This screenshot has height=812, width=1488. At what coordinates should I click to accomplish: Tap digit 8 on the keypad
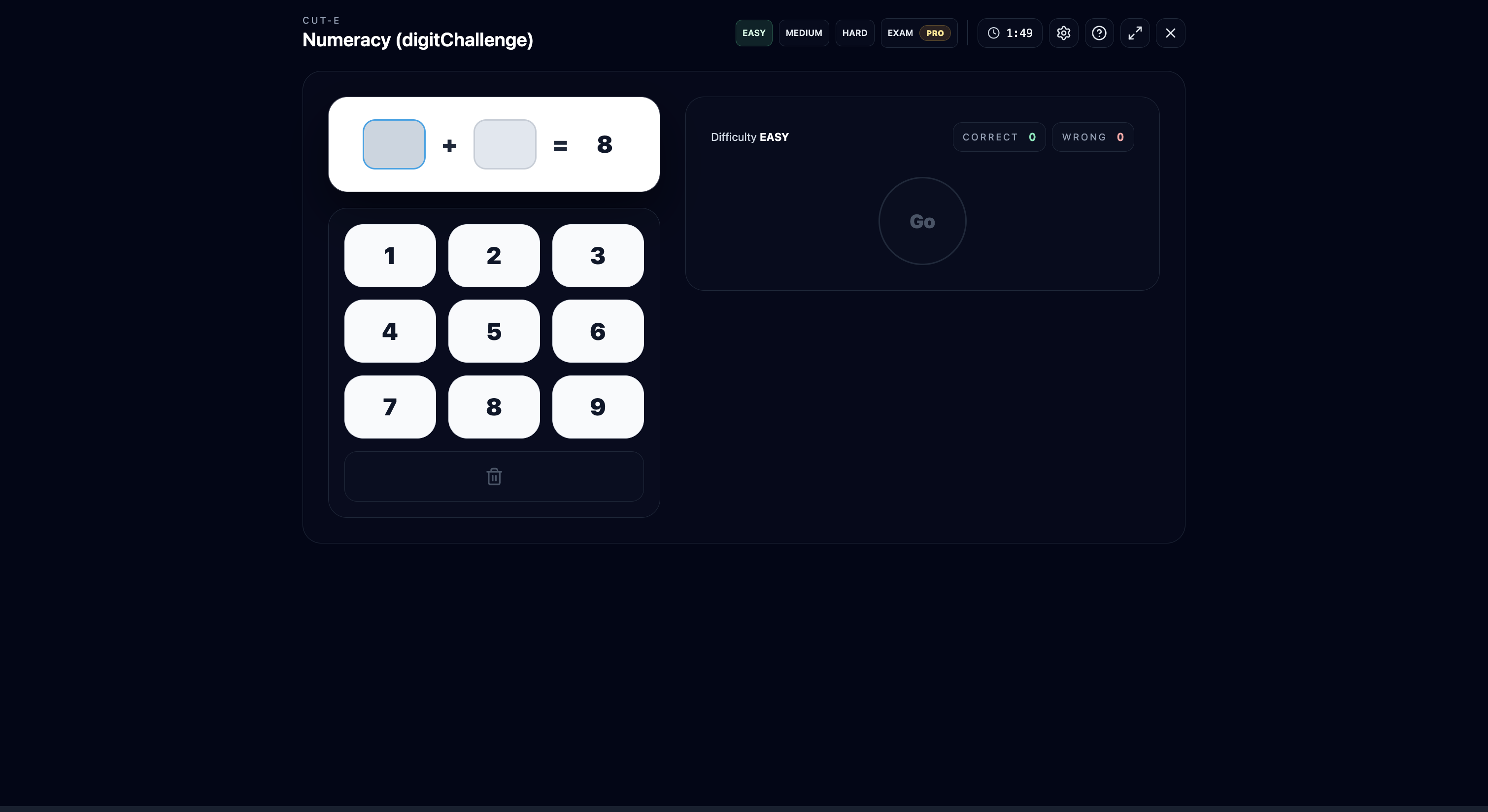point(494,407)
